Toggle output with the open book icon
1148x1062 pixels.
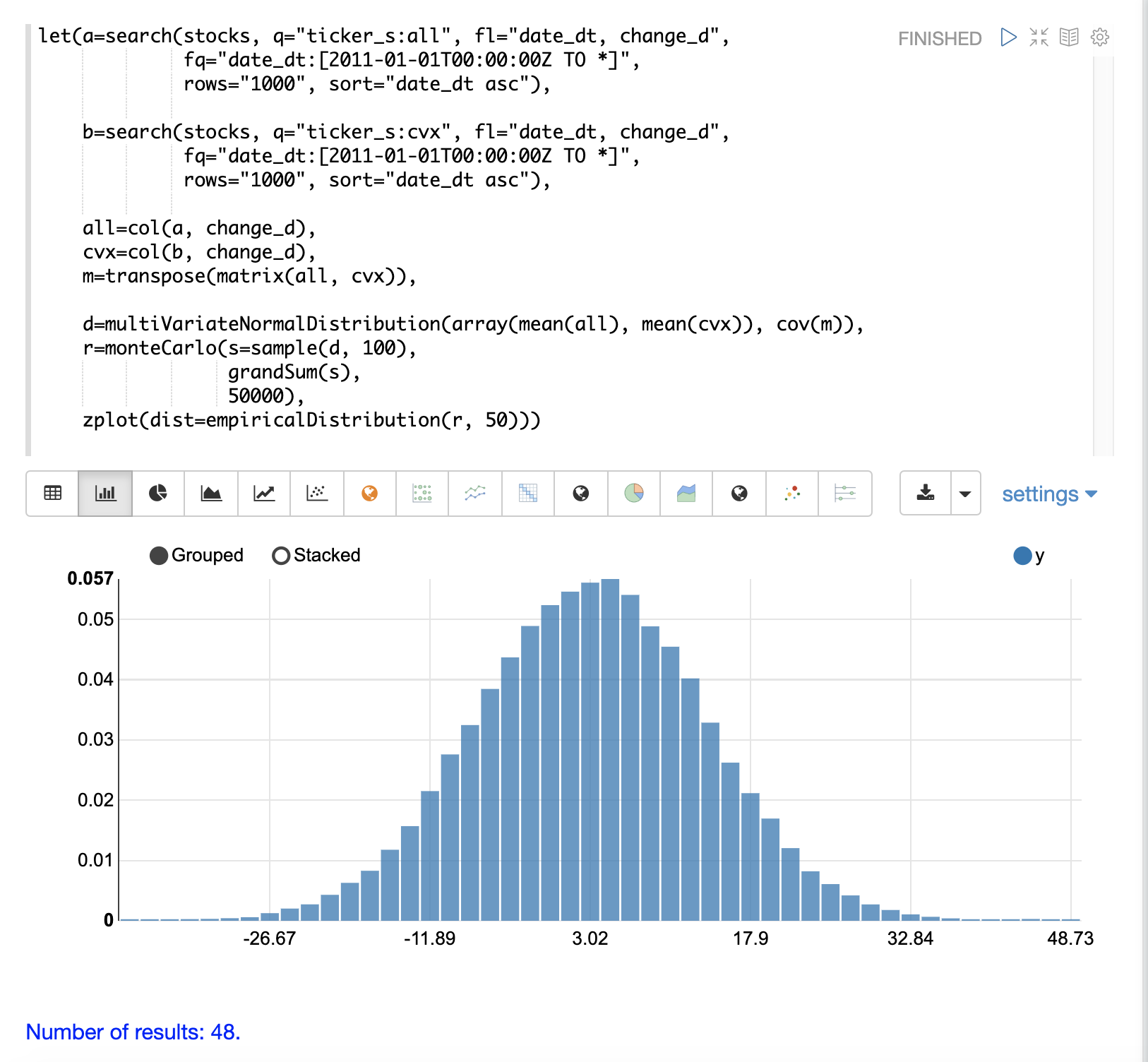point(1069,37)
